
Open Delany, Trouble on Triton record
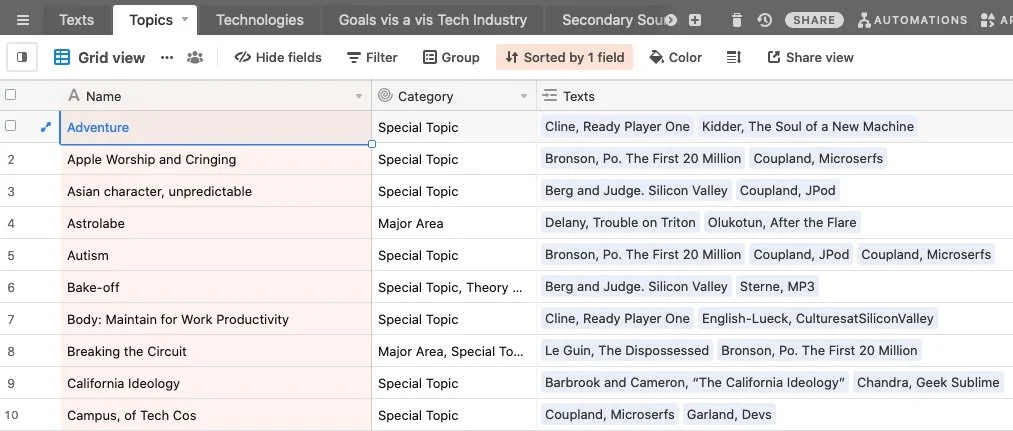pyautogui.click(x=620, y=223)
